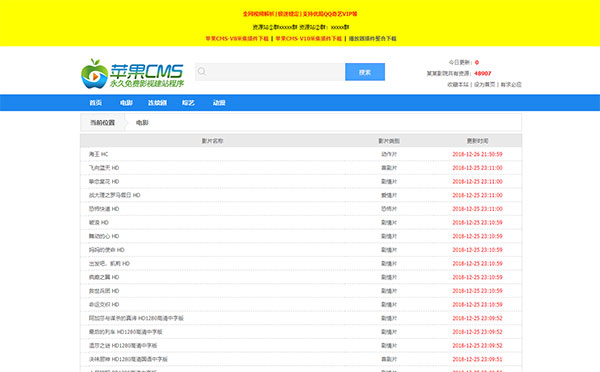
Task: Open the movie 舞动的心 HD
Action: [104, 236]
